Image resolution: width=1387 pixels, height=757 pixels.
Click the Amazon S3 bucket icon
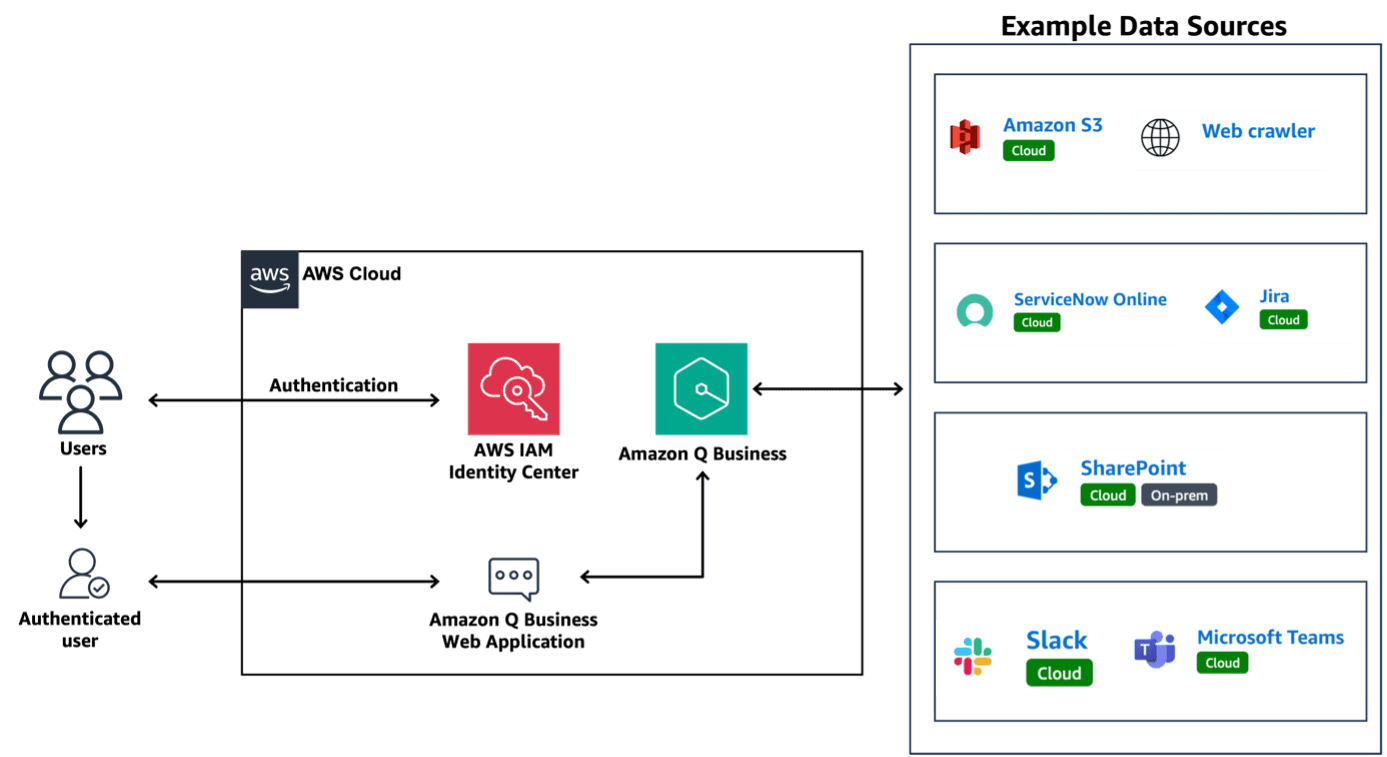pos(965,137)
